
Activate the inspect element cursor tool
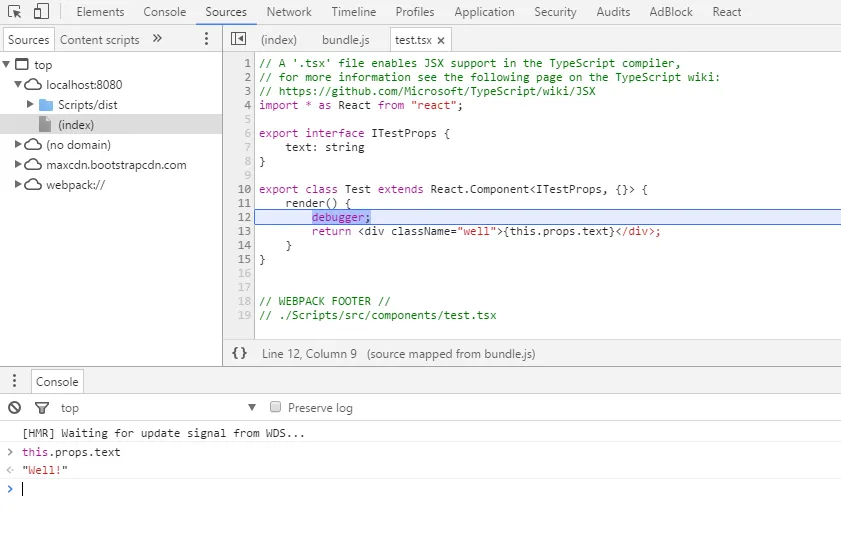tap(14, 12)
